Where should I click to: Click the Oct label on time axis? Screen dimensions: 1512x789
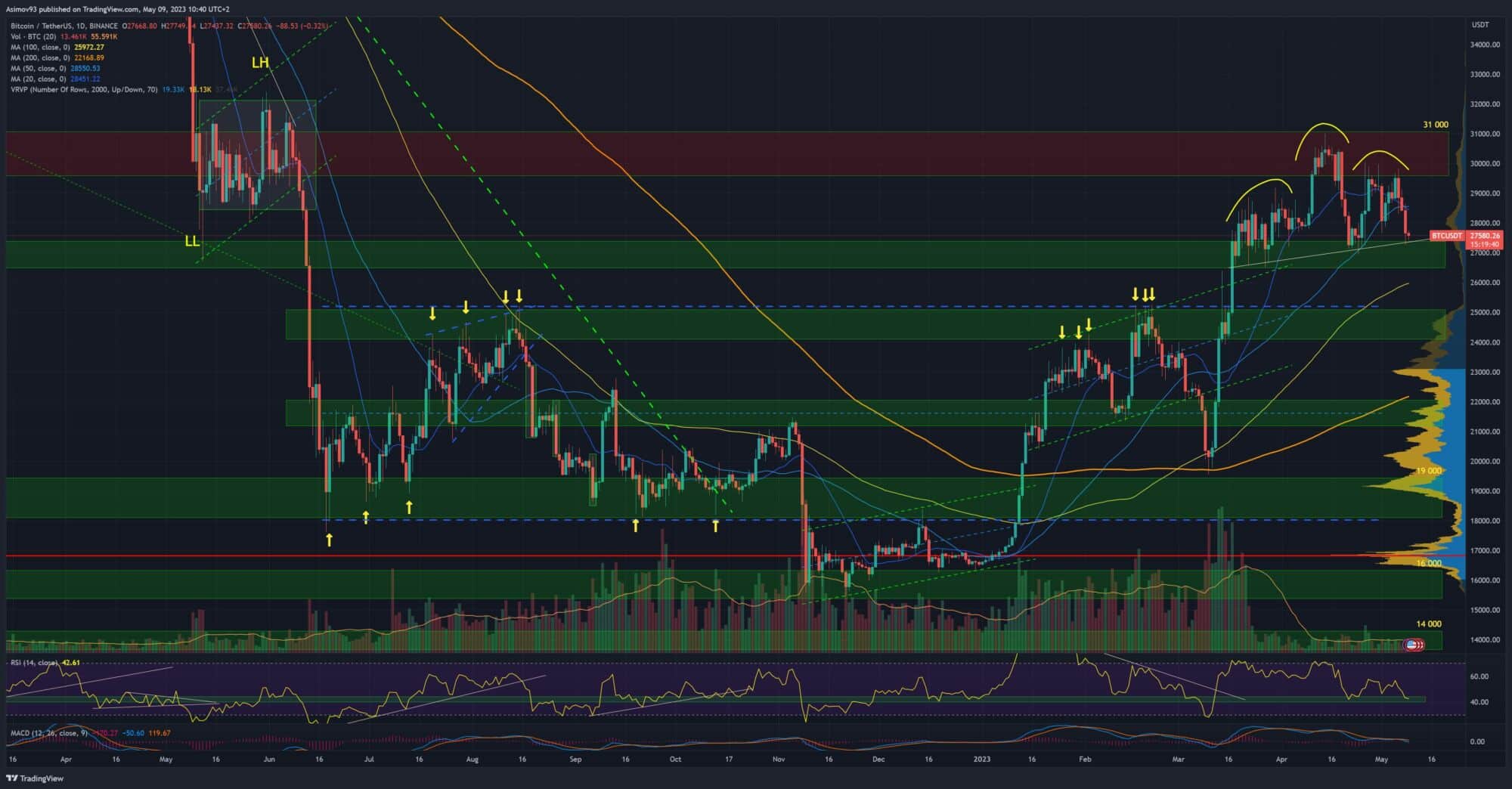click(675, 760)
